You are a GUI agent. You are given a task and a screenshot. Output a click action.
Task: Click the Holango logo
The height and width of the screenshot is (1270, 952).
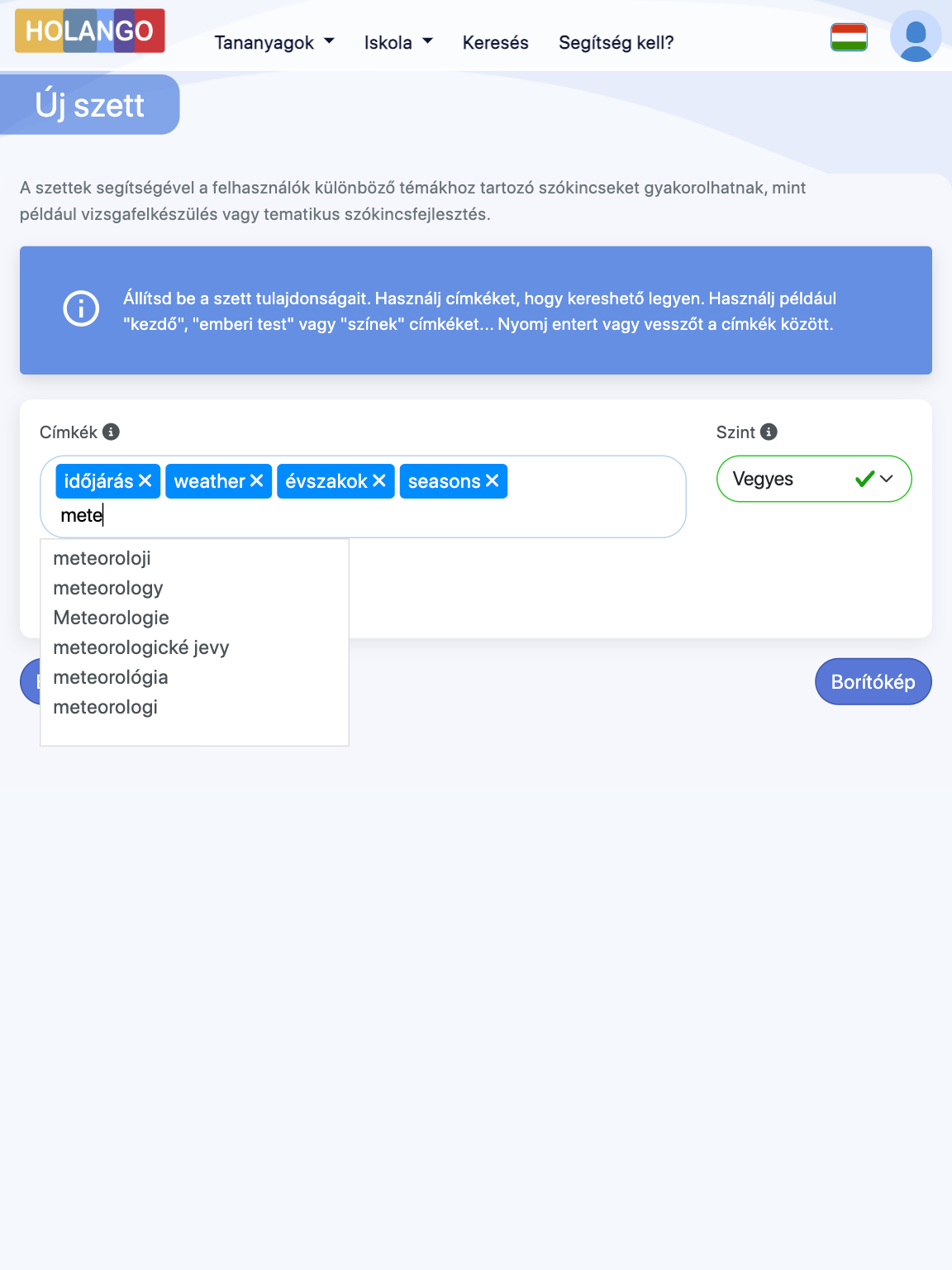(90, 31)
